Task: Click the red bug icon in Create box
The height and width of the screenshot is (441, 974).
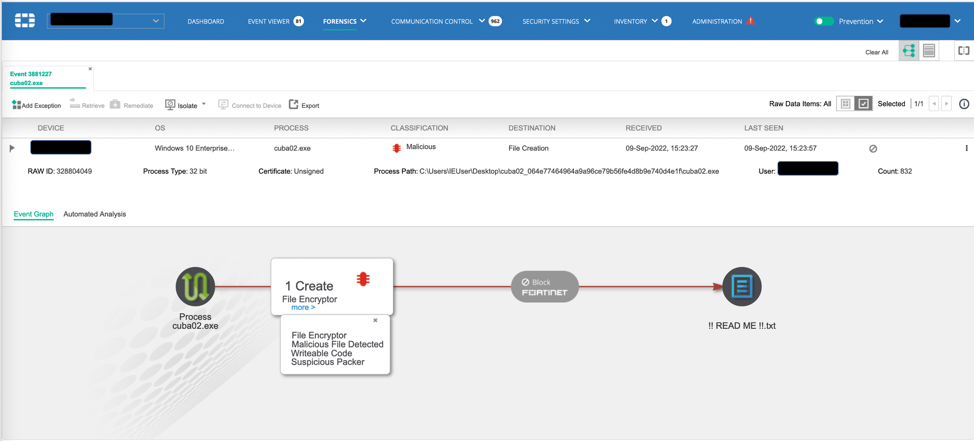Action: (x=363, y=279)
